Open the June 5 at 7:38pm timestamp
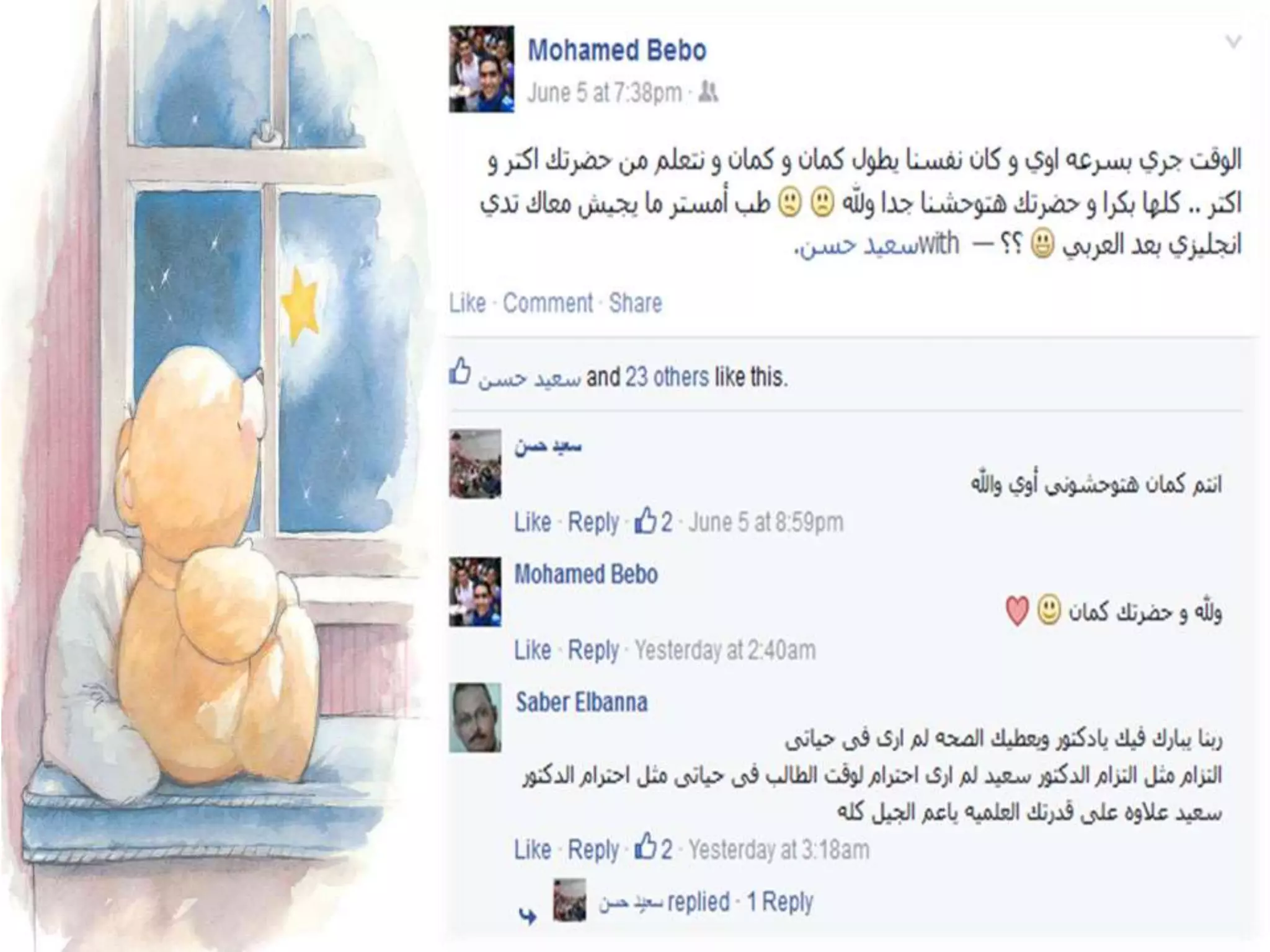1270x952 pixels. click(x=605, y=93)
